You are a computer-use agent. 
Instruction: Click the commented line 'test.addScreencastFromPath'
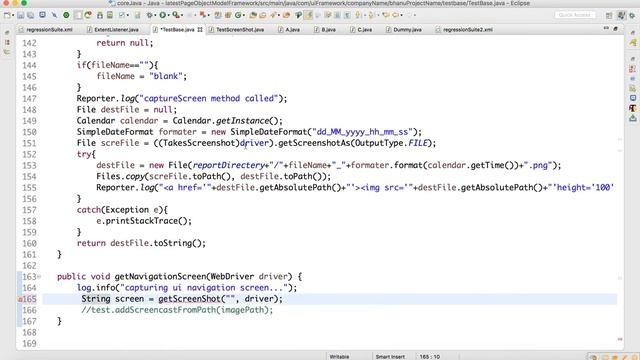[177, 310]
